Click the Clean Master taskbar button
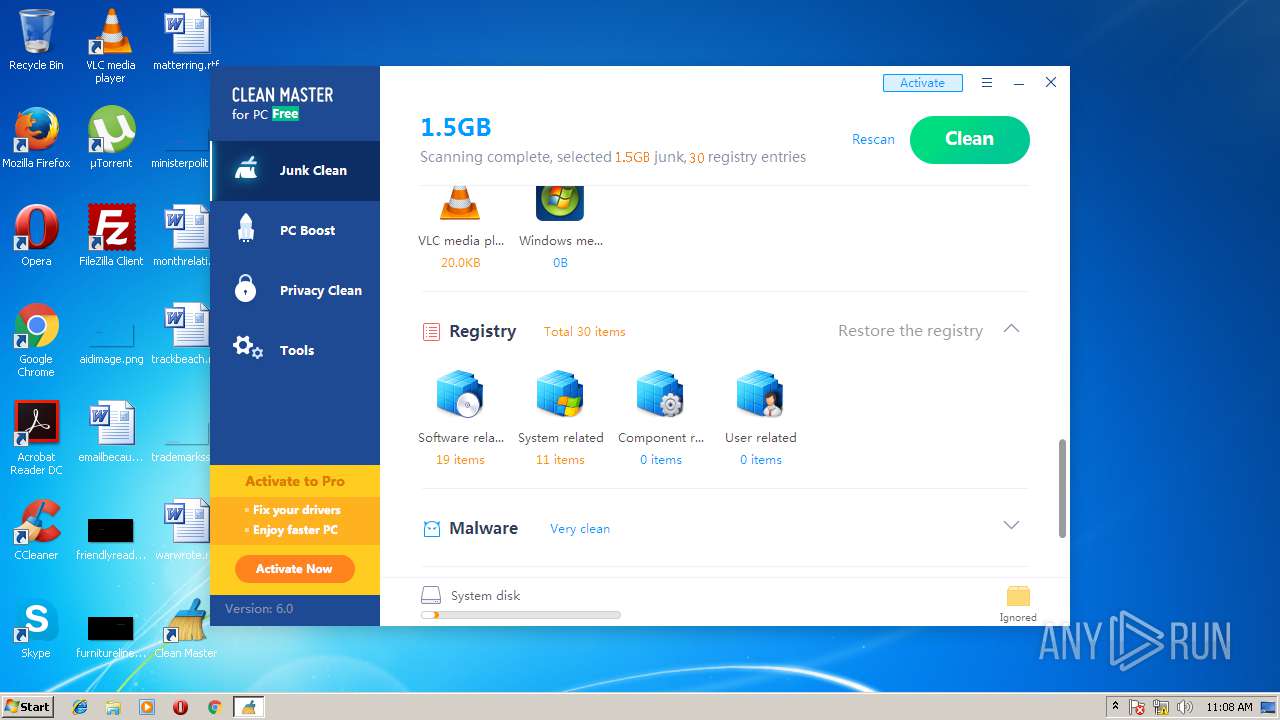This screenshot has width=1280, height=720. [248, 707]
